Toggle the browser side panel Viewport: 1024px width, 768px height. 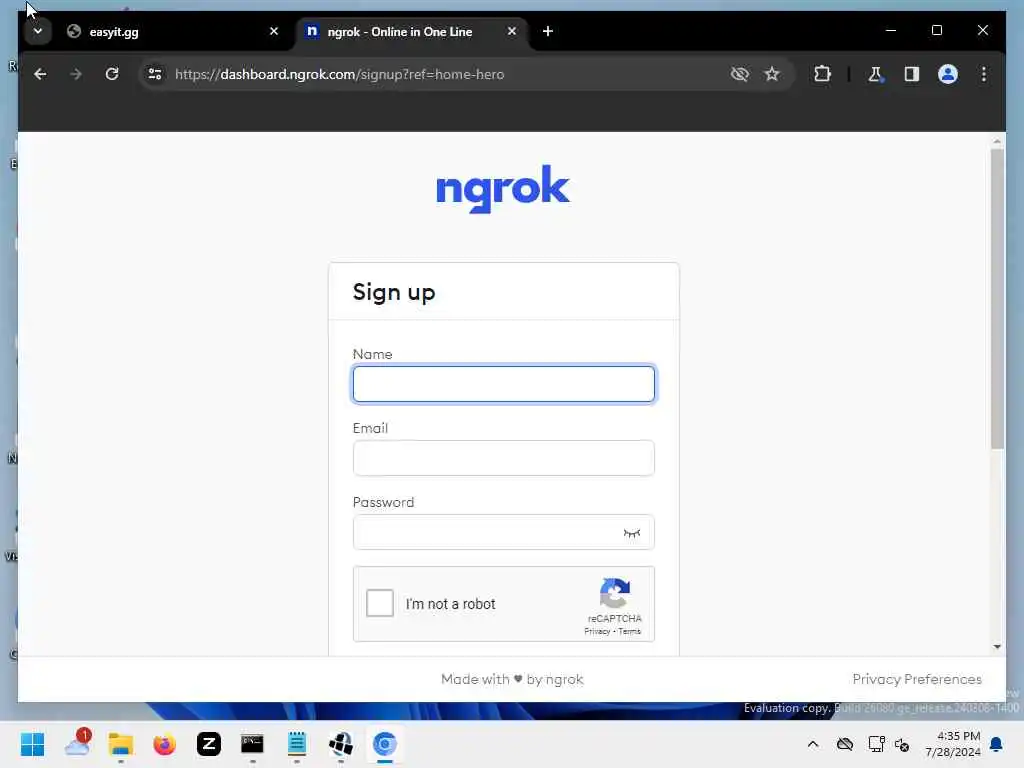(912, 74)
